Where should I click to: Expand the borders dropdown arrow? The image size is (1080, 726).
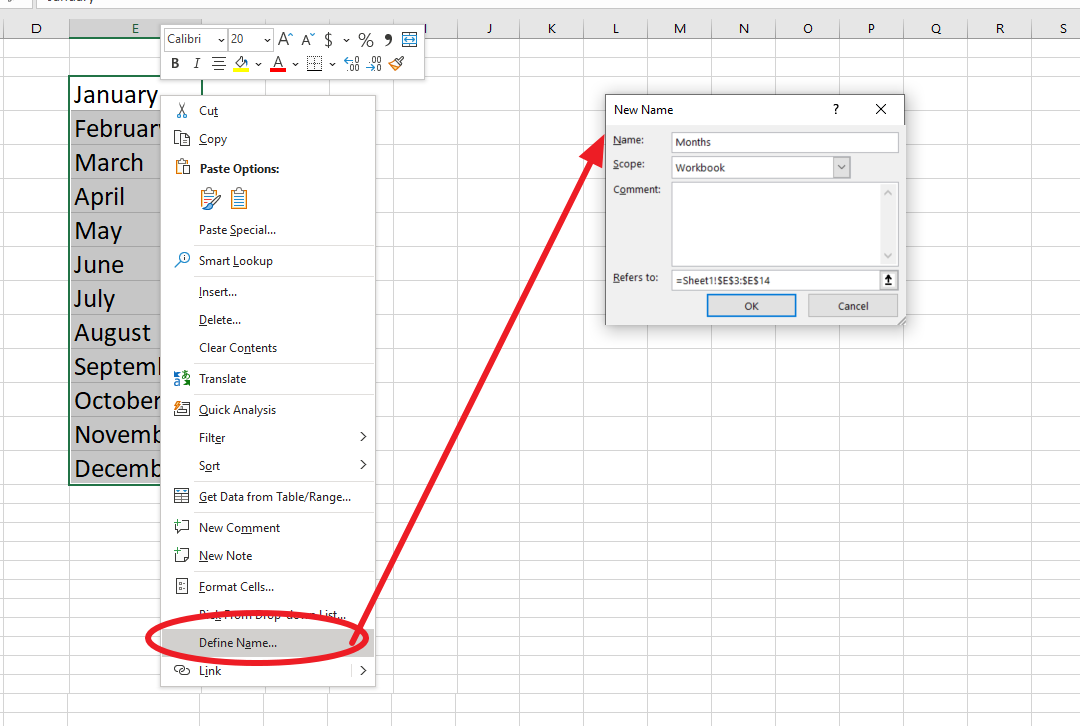332,64
